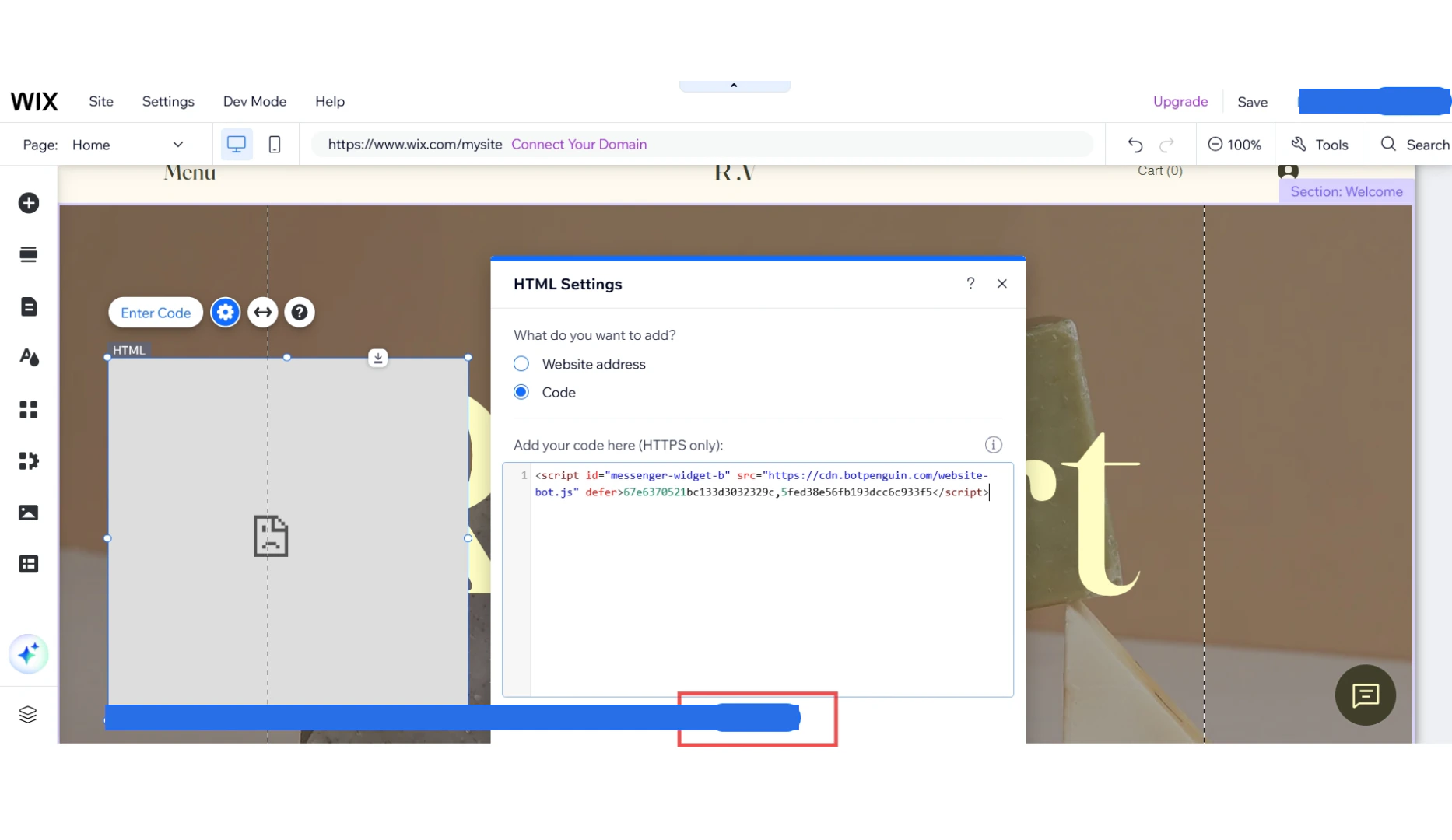Launch the AI assistant sparkle icon
Viewport: 1452px width, 840px height.
[29, 654]
